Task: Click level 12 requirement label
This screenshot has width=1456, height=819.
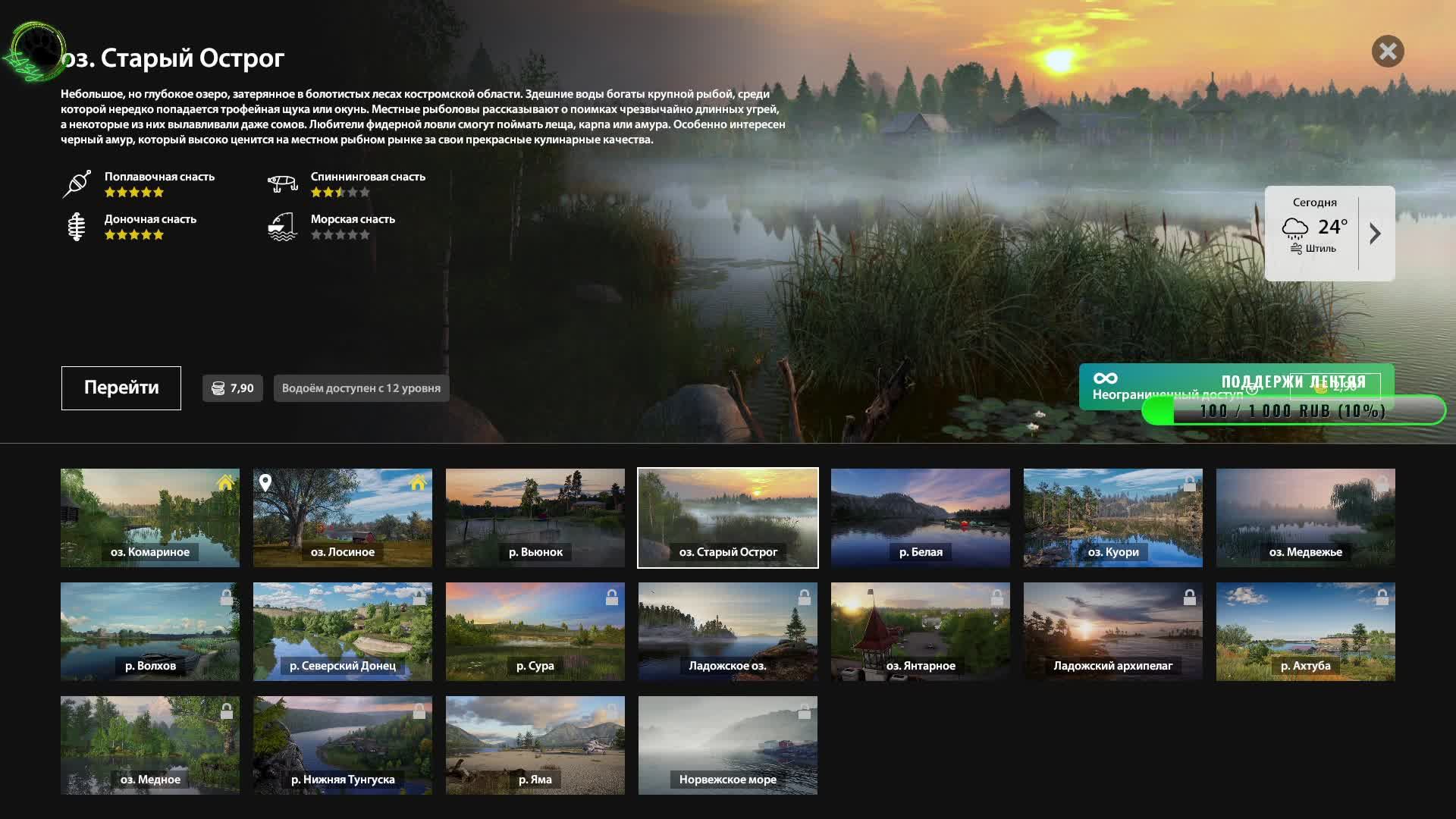Action: [x=361, y=388]
